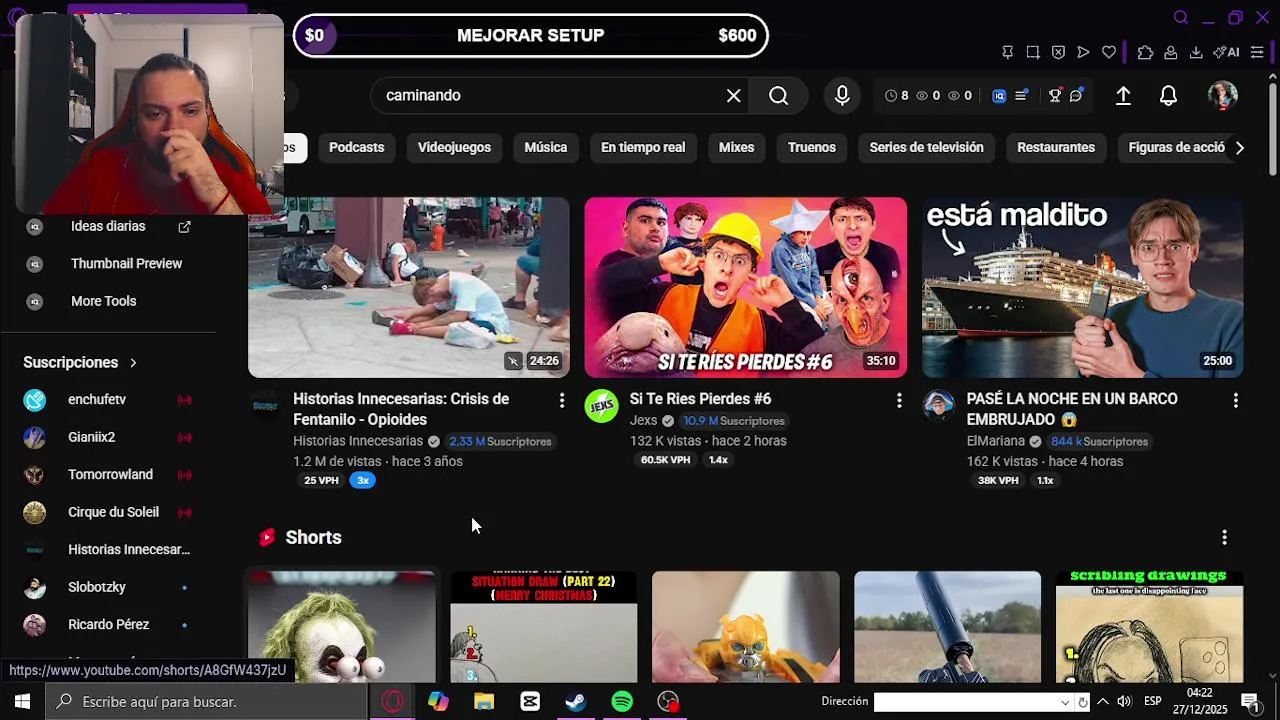
Task: Clear the search text with the X icon
Action: [x=734, y=96]
